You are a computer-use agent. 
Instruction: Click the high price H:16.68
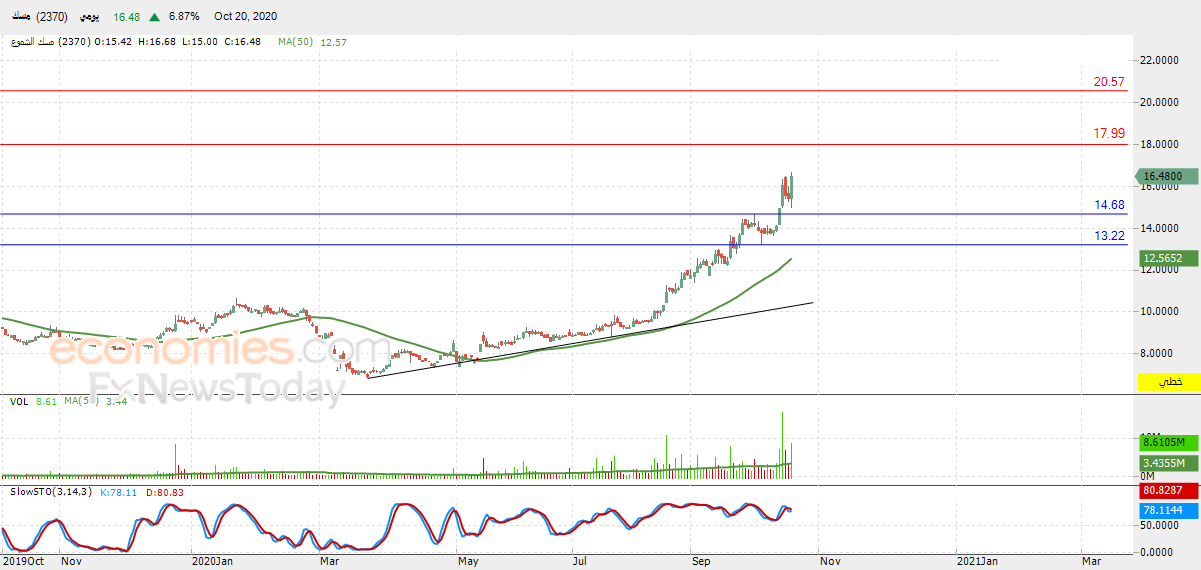pos(158,42)
